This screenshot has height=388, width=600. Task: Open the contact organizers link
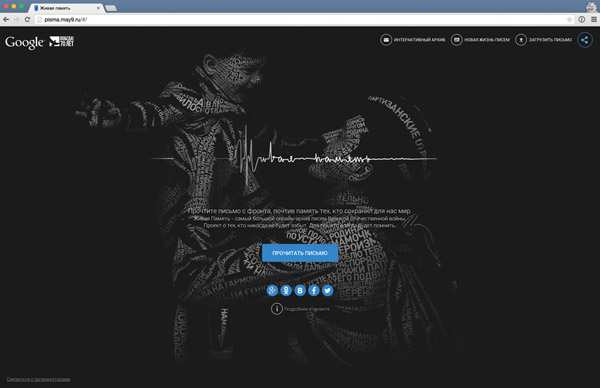tap(38, 379)
